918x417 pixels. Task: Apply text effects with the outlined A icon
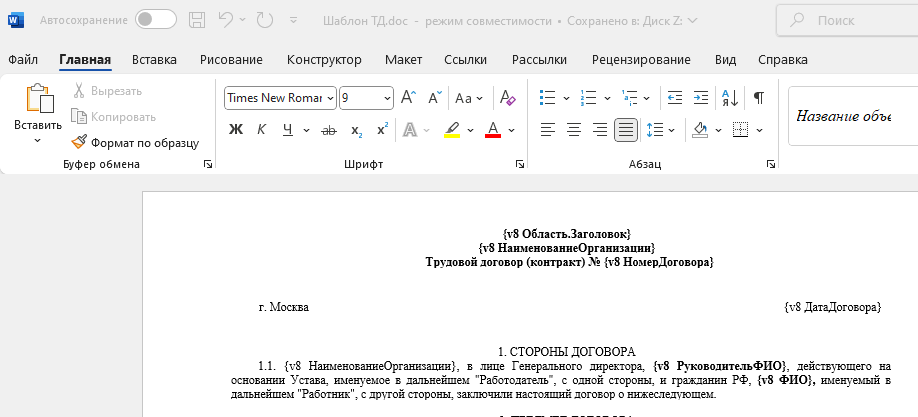point(409,130)
